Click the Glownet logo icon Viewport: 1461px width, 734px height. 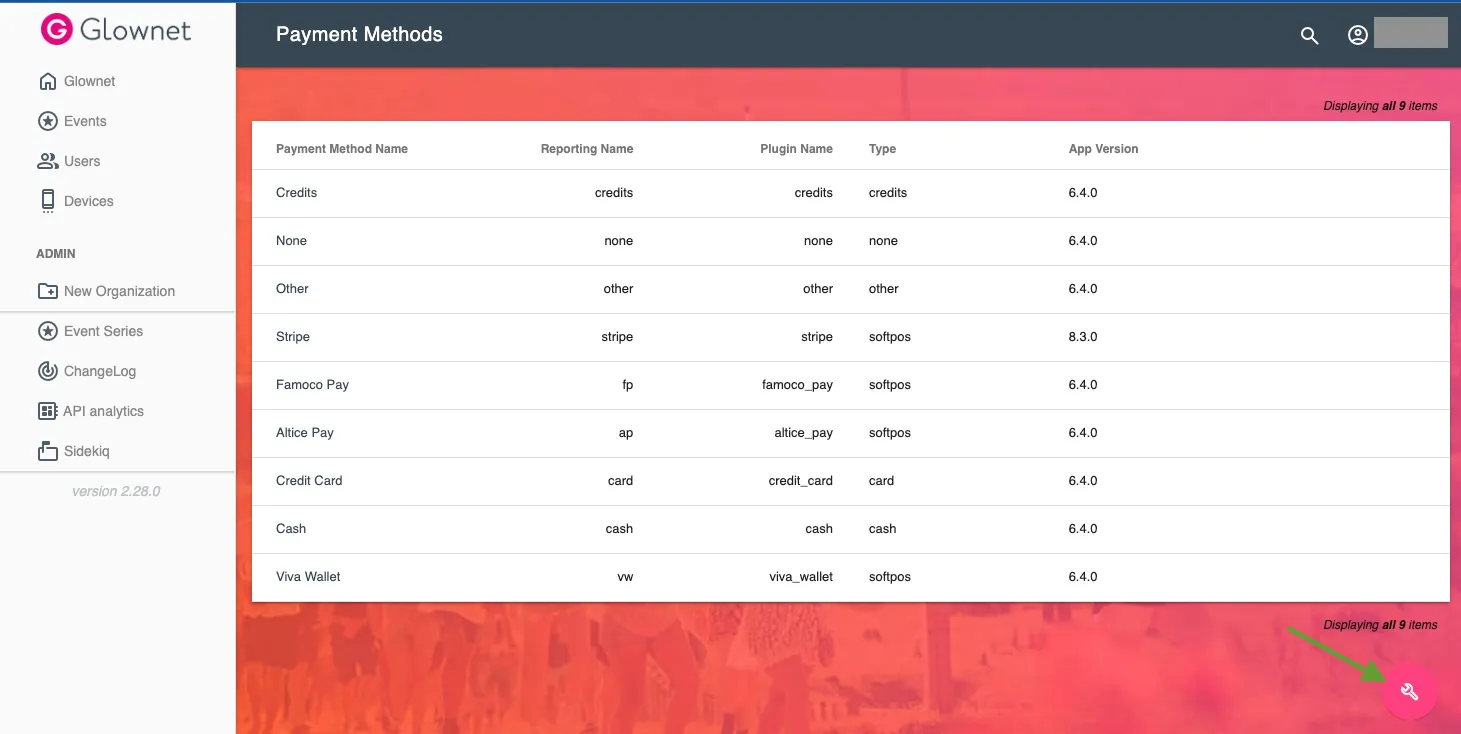pos(56,30)
